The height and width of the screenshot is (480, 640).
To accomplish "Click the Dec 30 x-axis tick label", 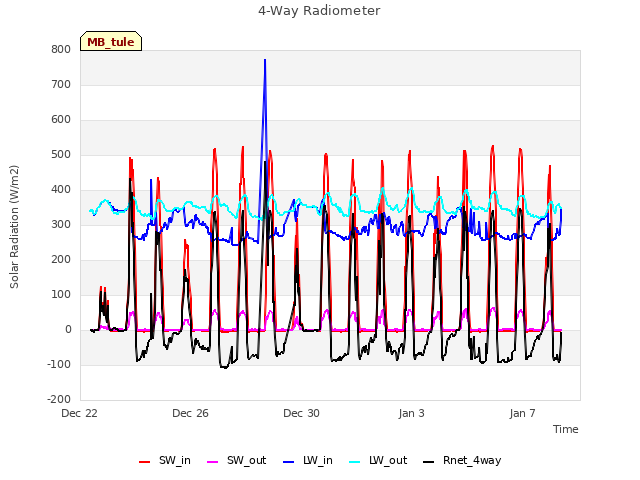I will [302, 413].
